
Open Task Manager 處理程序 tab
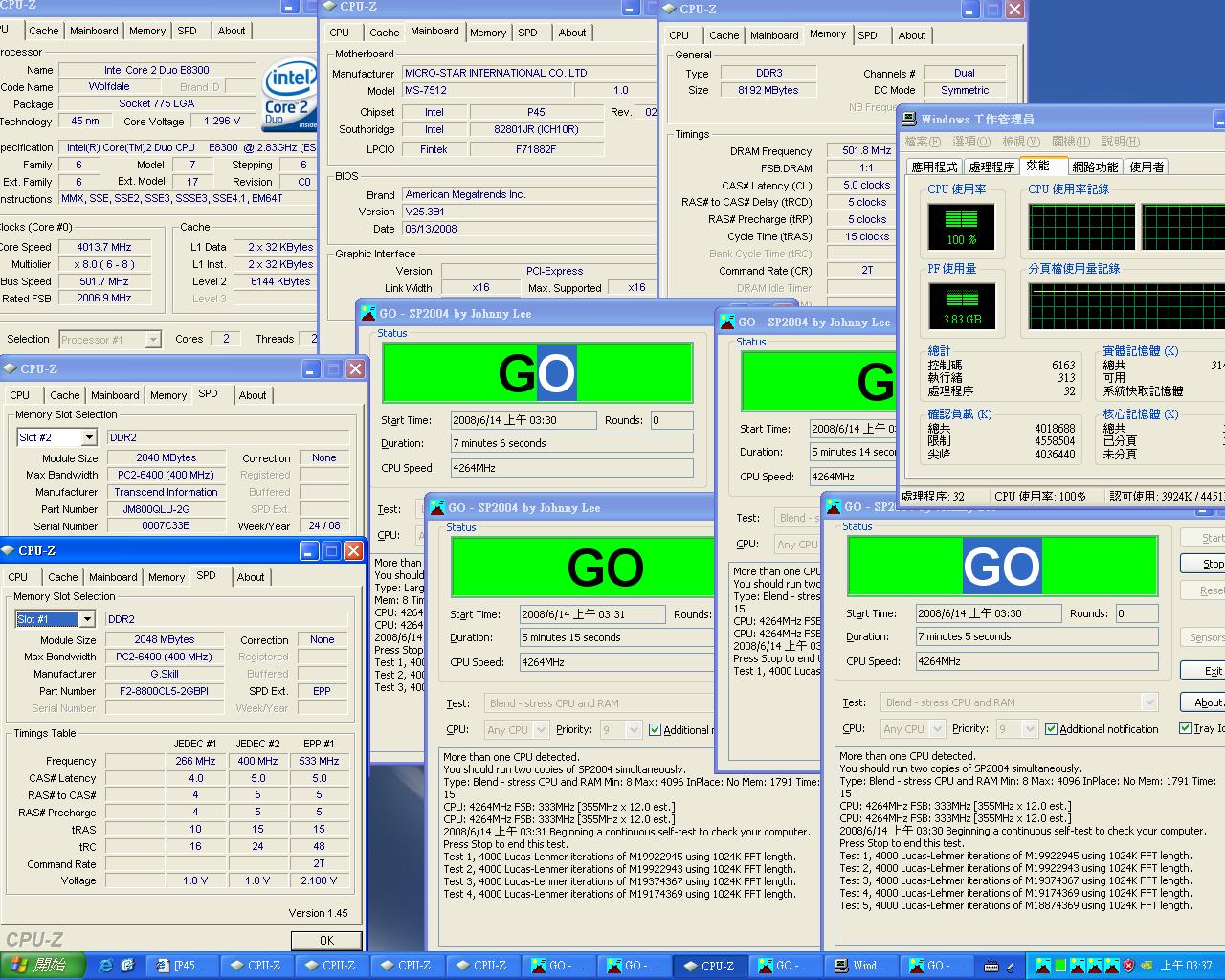(x=991, y=167)
